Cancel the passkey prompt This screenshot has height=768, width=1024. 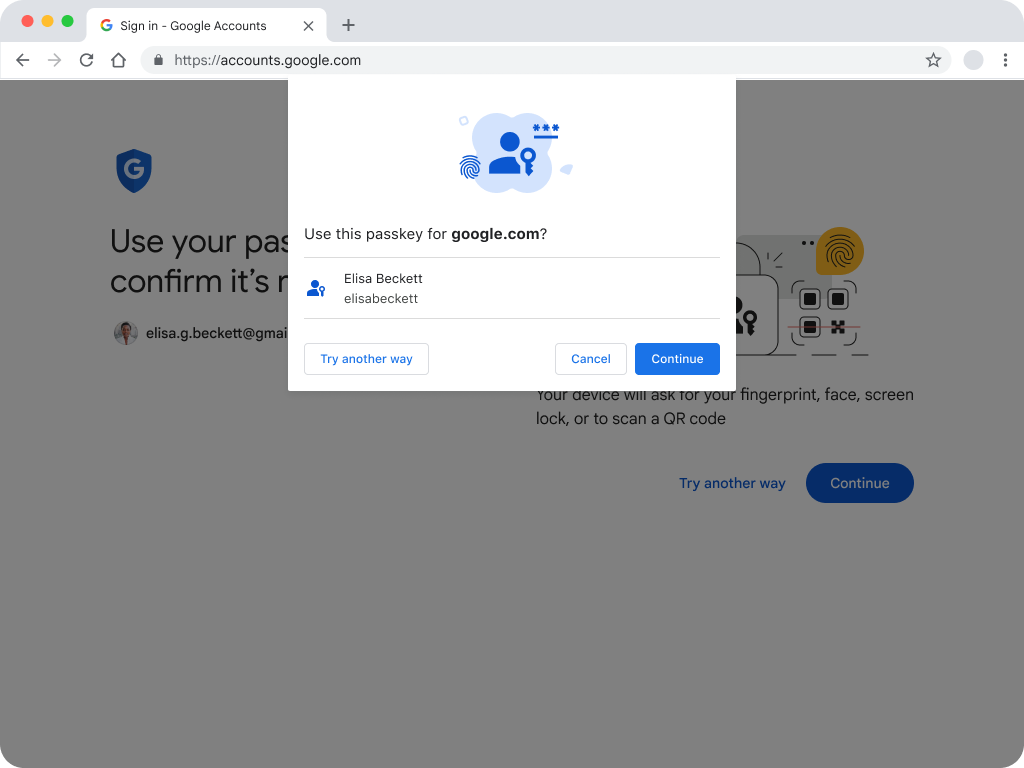[x=590, y=358]
